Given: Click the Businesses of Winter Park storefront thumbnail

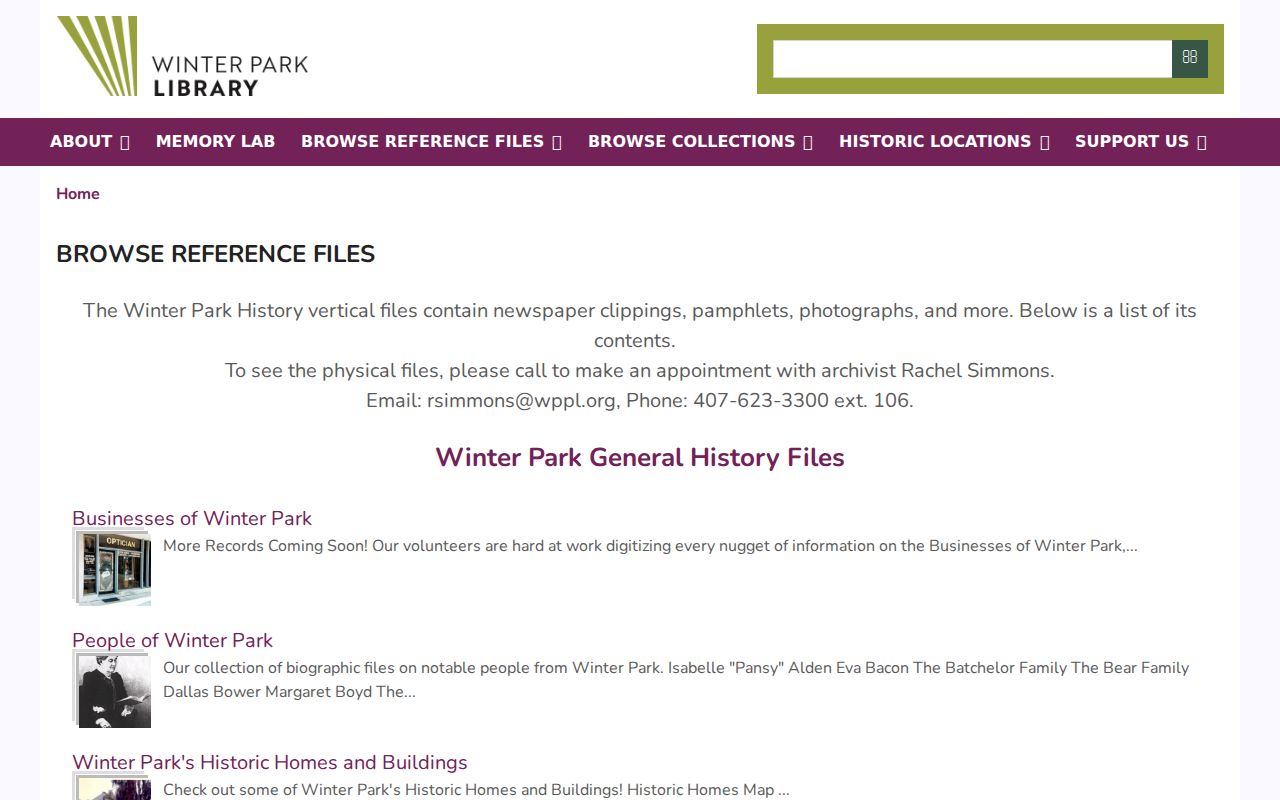Looking at the screenshot, I should tap(112, 568).
